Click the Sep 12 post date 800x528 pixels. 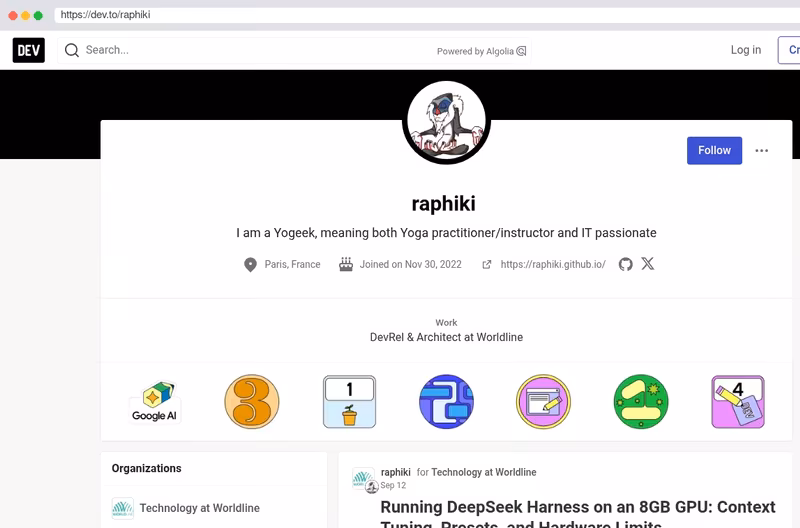pyautogui.click(x=393, y=485)
